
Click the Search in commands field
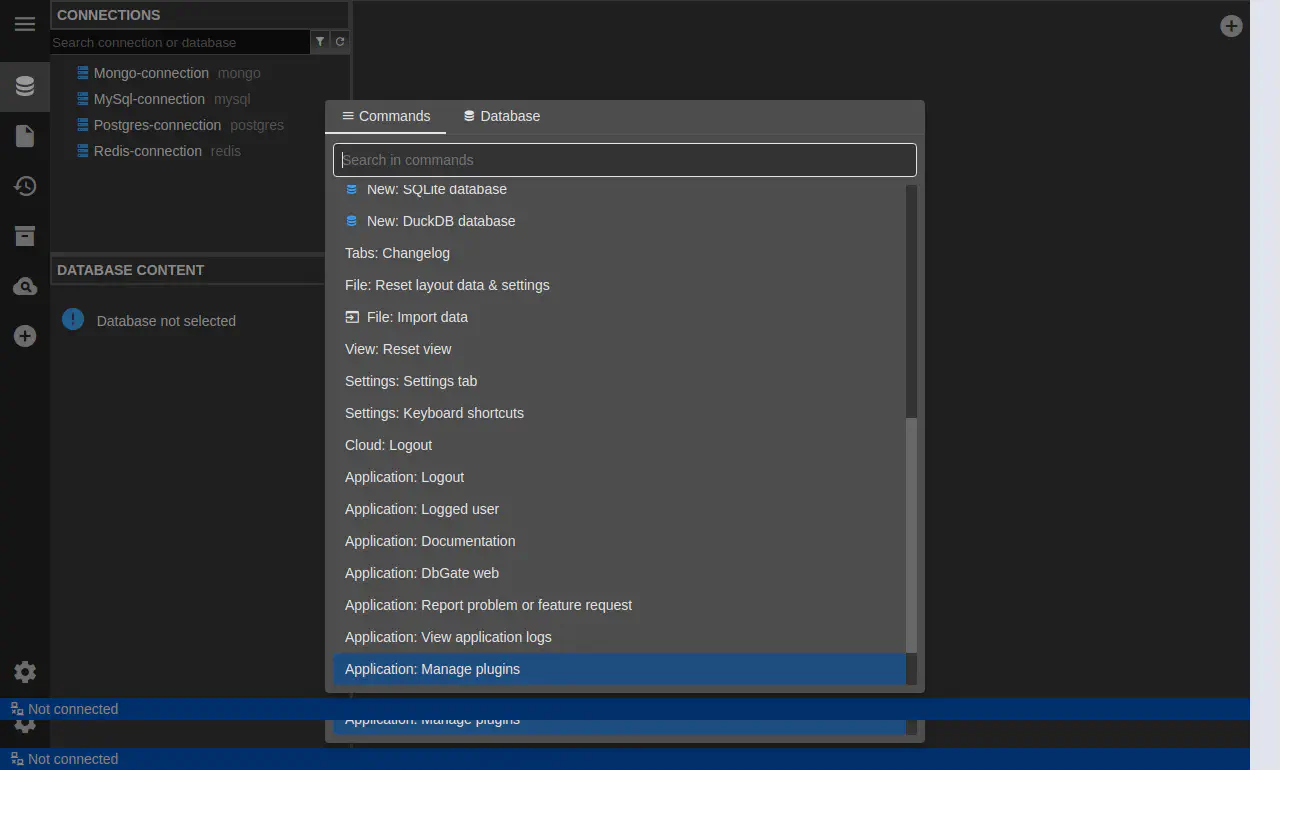click(x=624, y=160)
